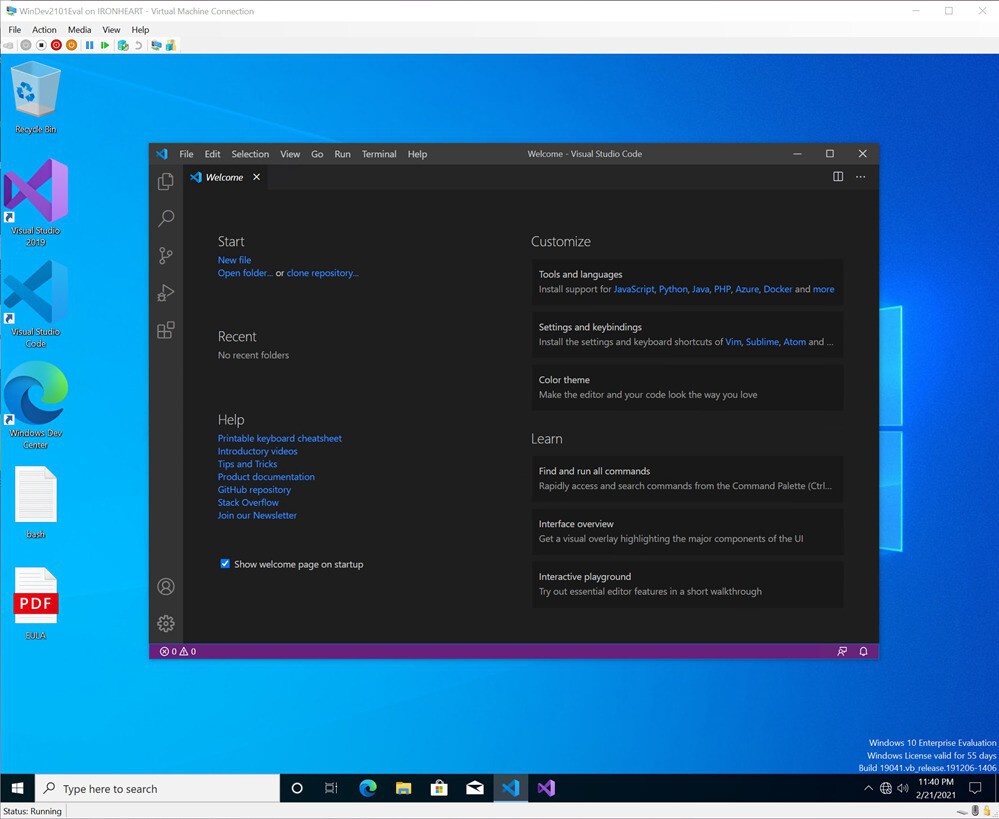Click the clone repository link
This screenshot has height=819, width=999.
[x=322, y=273]
